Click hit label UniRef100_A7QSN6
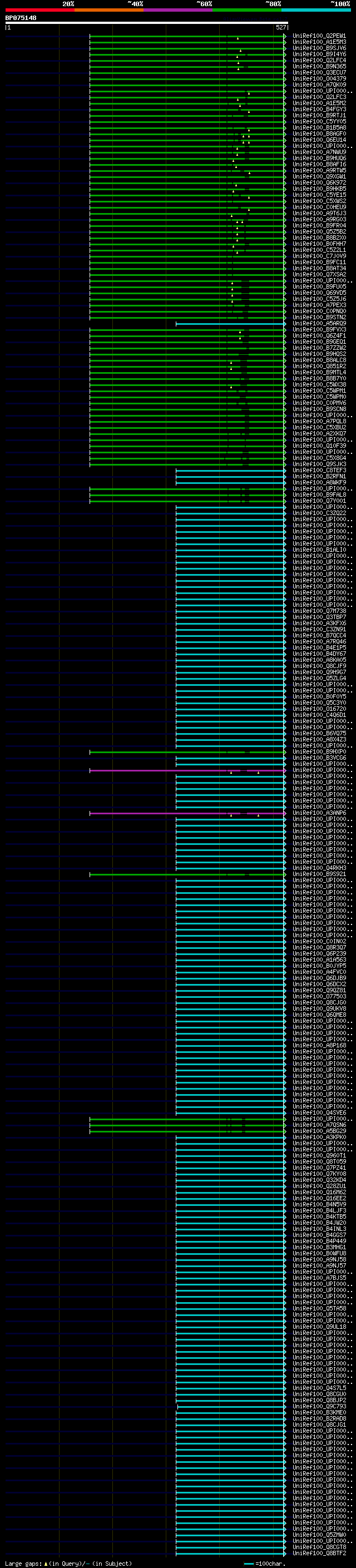Screen dimensions: 356x1568 (x=319, y=1125)
